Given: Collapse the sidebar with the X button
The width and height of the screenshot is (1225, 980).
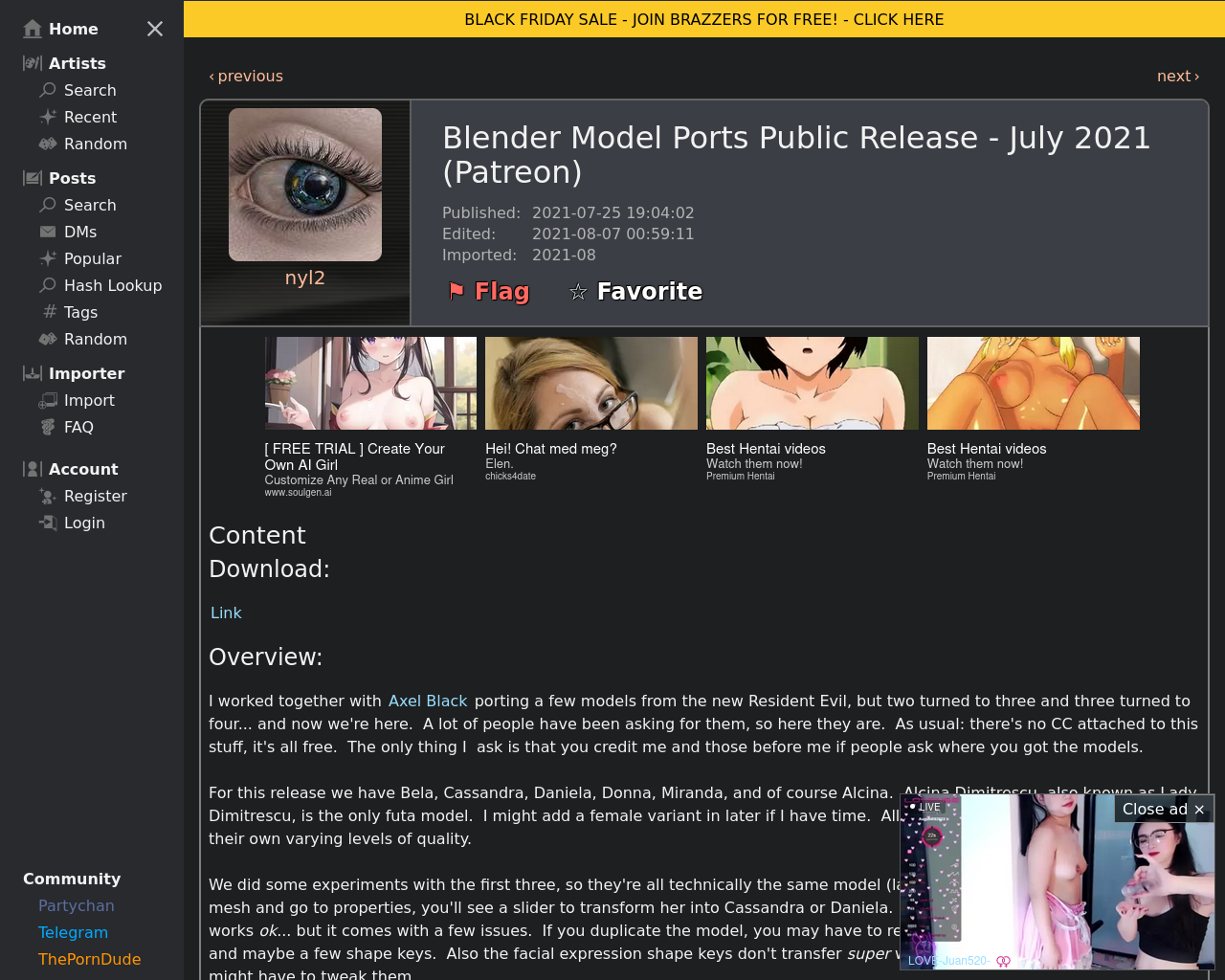Looking at the screenshot, I should click(155, 29).
